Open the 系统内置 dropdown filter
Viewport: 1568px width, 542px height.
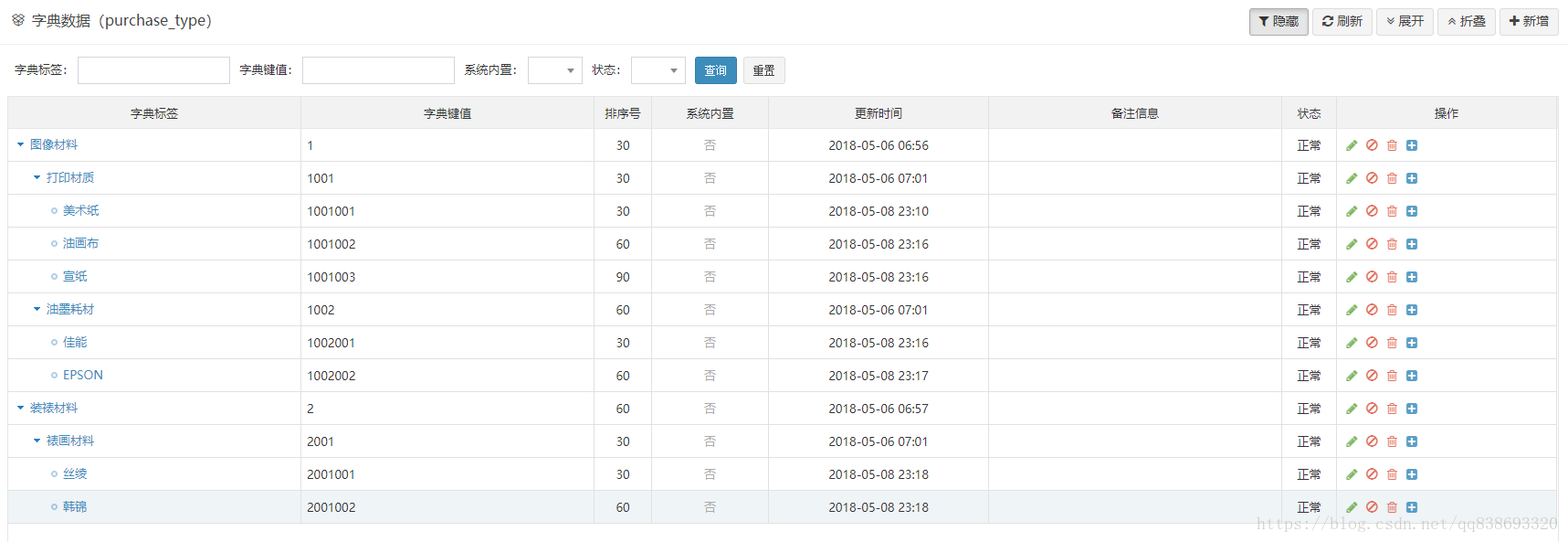pyautogui.click(x=555, y=70)
